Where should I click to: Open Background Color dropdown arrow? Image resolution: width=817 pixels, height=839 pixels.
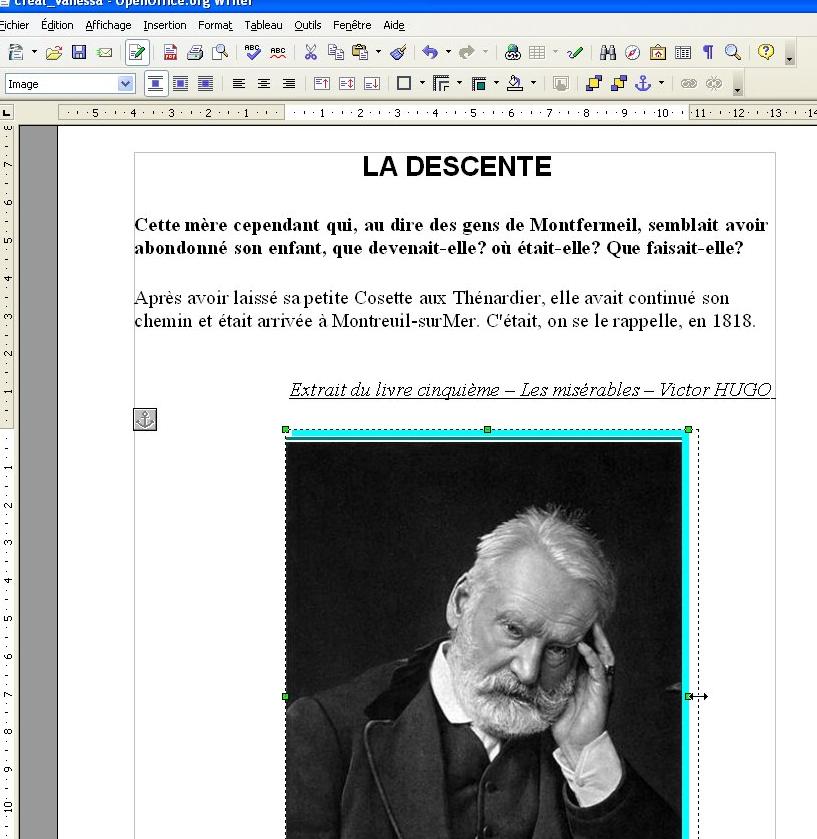[x=534, y=83]
